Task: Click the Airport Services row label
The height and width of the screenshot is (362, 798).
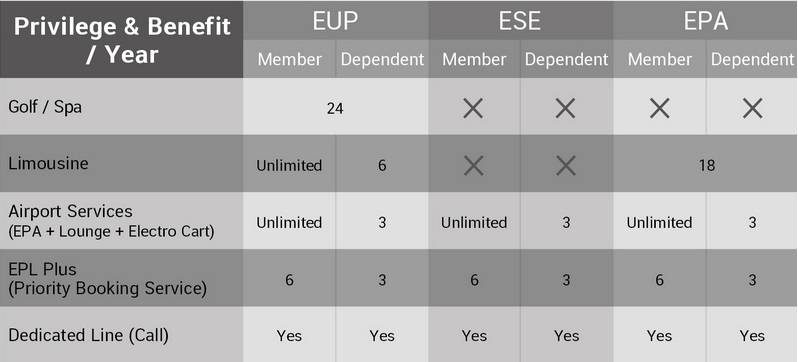Action: pos(111,221)
